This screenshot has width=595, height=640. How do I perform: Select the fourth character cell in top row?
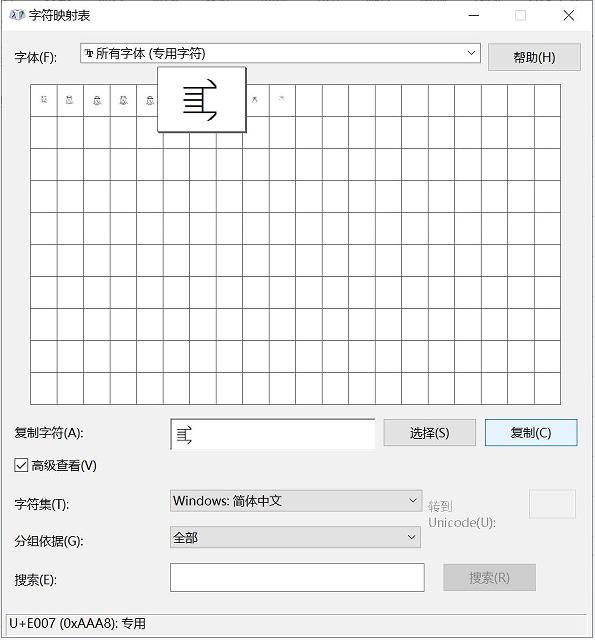123,100
